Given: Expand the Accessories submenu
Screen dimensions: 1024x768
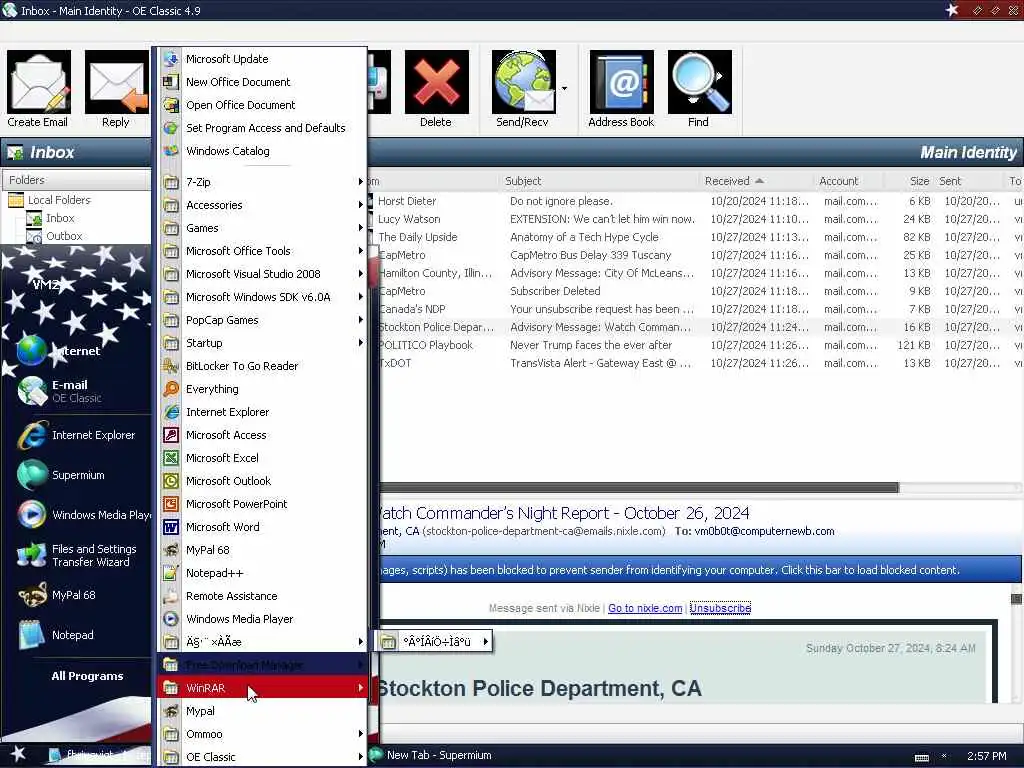Looking at the screenshot, I should [x=263, y=205].
